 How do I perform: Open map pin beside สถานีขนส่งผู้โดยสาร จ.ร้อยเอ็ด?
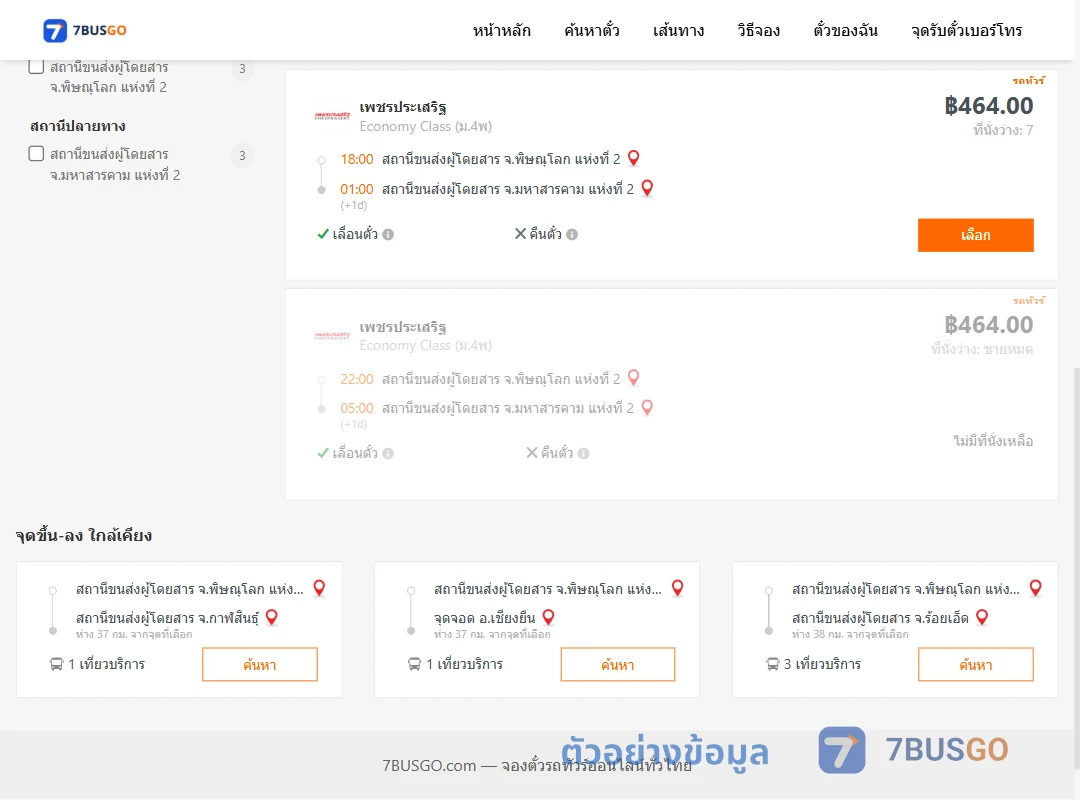[x=982, y=617]
